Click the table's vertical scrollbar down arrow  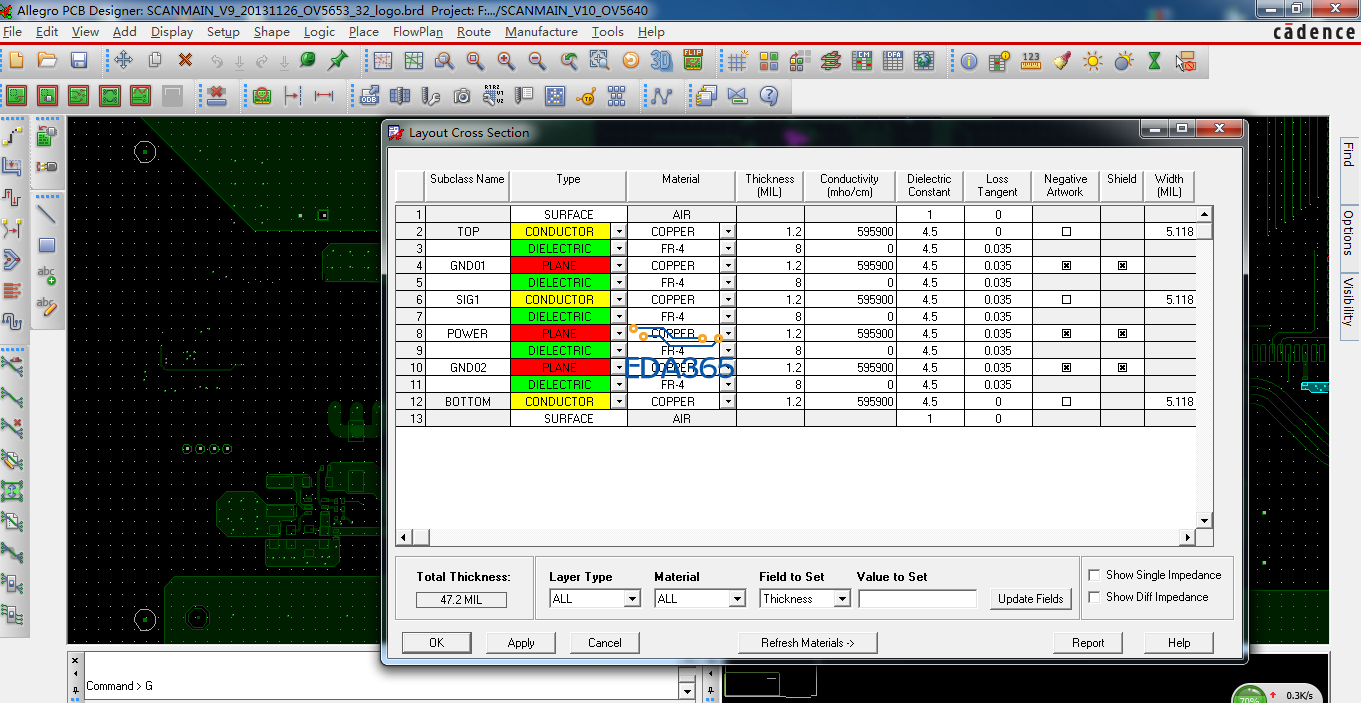(1205, 520)
